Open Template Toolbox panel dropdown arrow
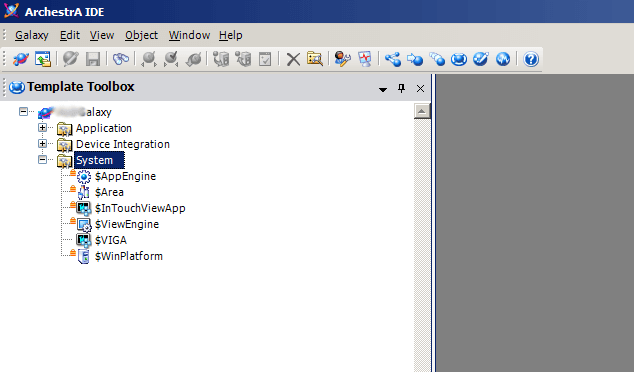 pos(383,89)
